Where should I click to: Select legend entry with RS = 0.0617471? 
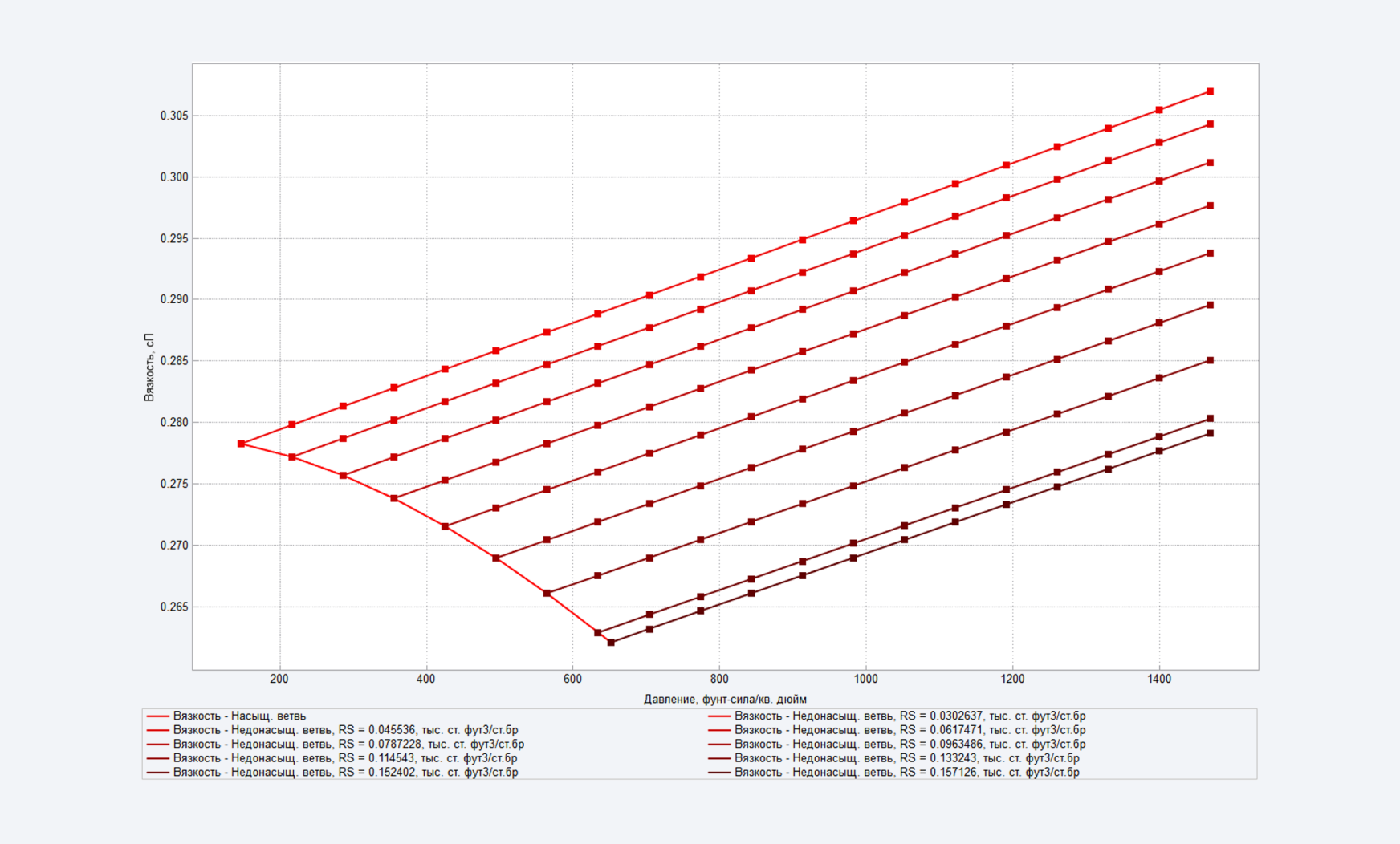897,730
